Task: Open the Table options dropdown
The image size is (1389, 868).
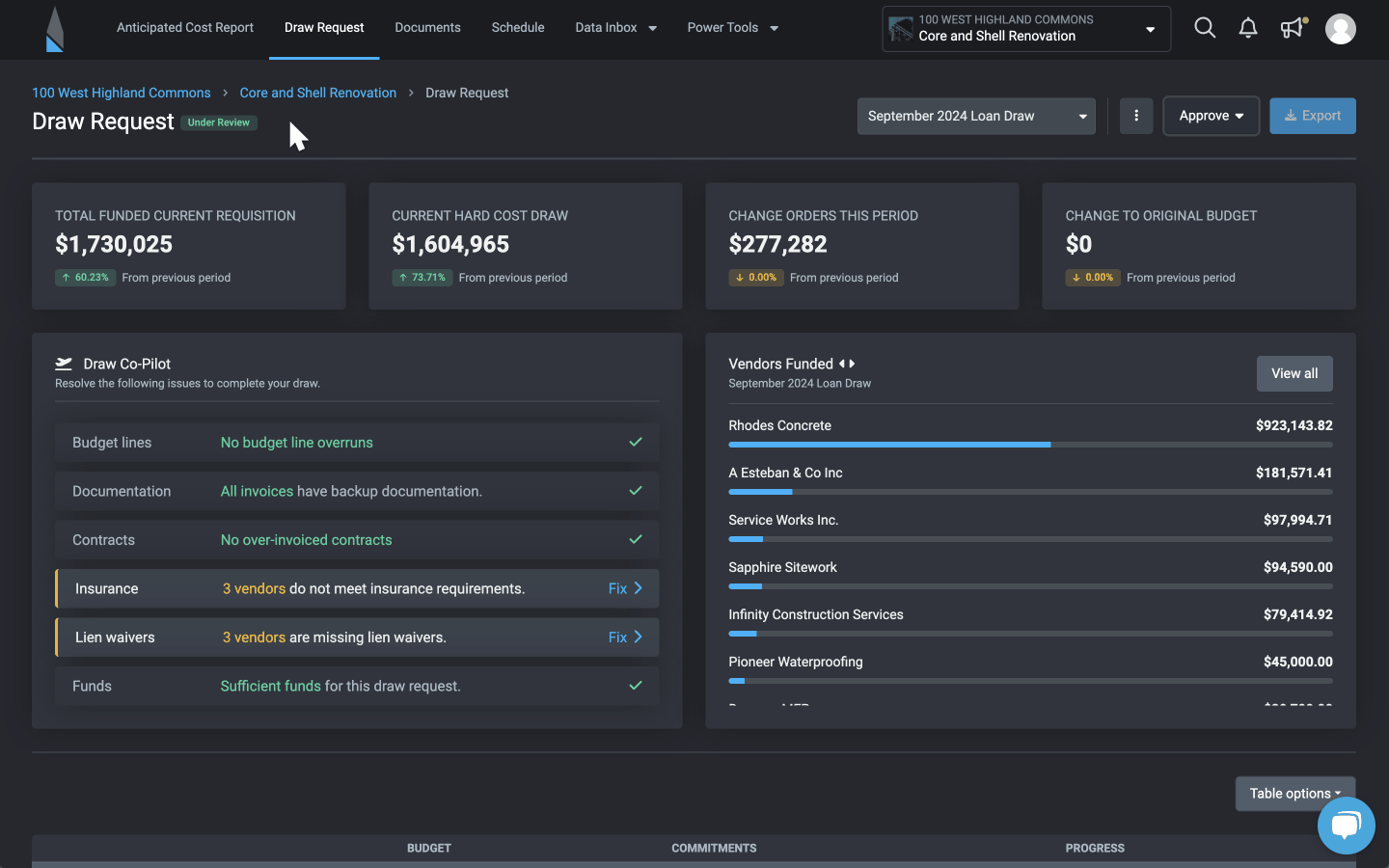Action: [x=1295, y=794]
